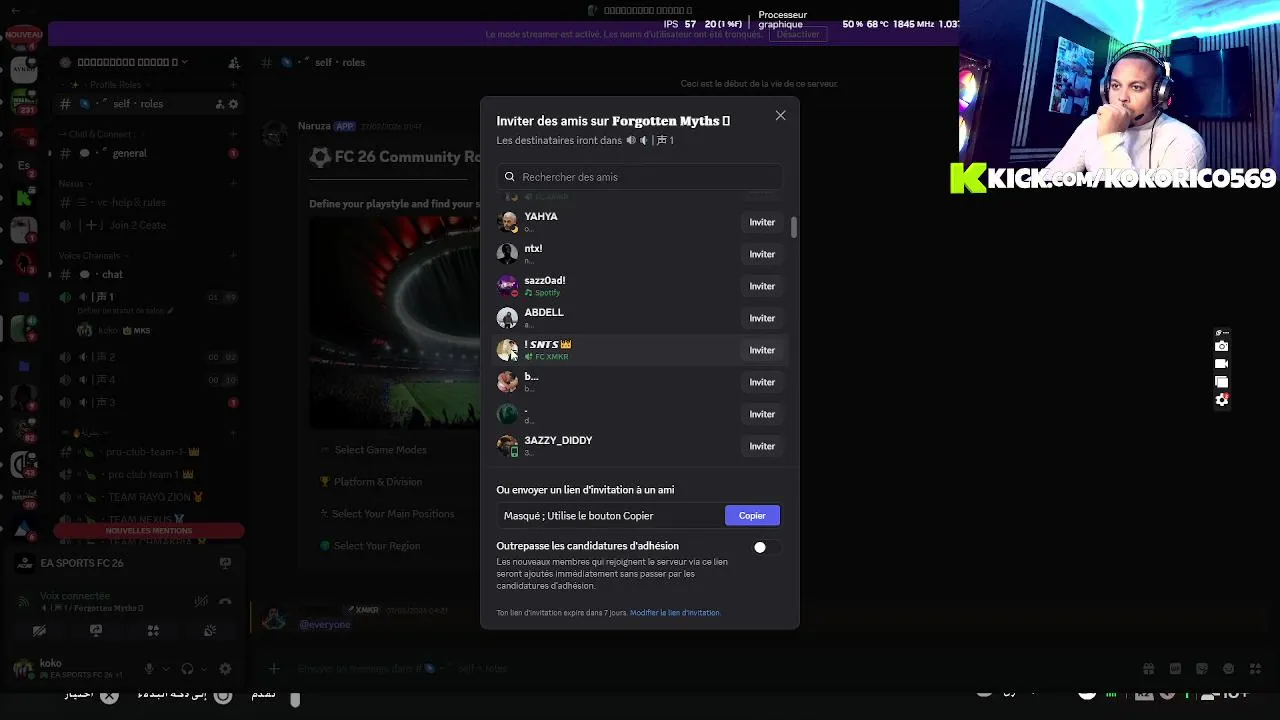This screenshot has width=1280, height=720.
Task: Open gift icon in message bar
Action: tap(1149, 669)
